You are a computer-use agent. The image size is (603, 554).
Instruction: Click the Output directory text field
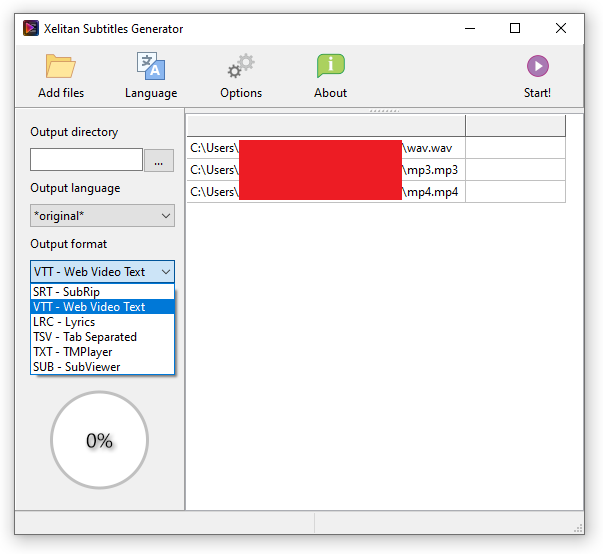coord(87,160)
